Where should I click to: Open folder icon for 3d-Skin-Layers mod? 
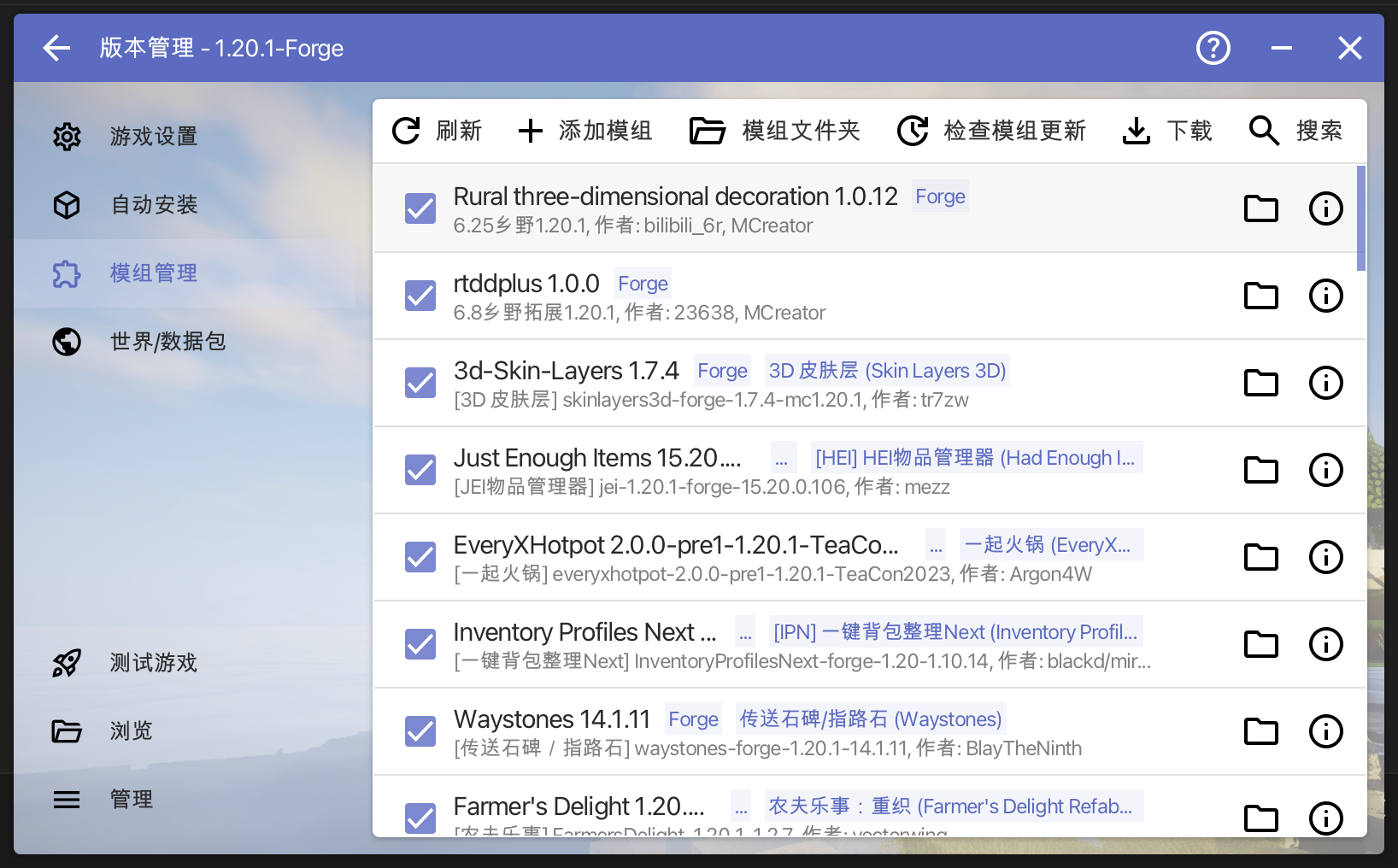[x=1260, y=383]
